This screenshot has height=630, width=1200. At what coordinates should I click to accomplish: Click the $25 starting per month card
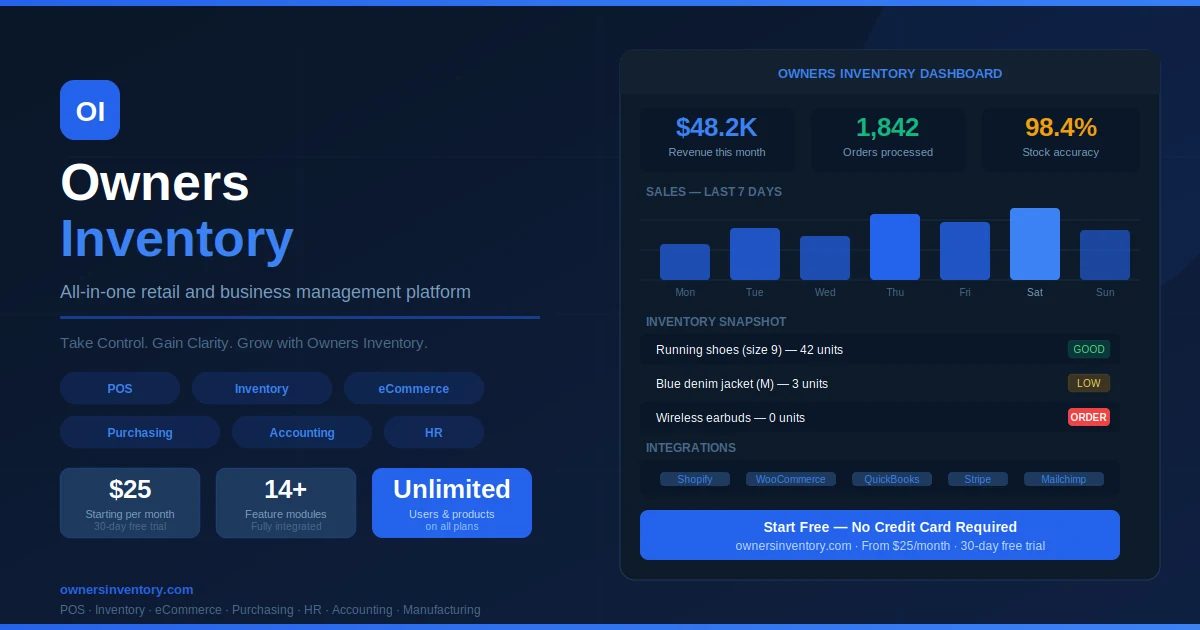pos(130,503)
